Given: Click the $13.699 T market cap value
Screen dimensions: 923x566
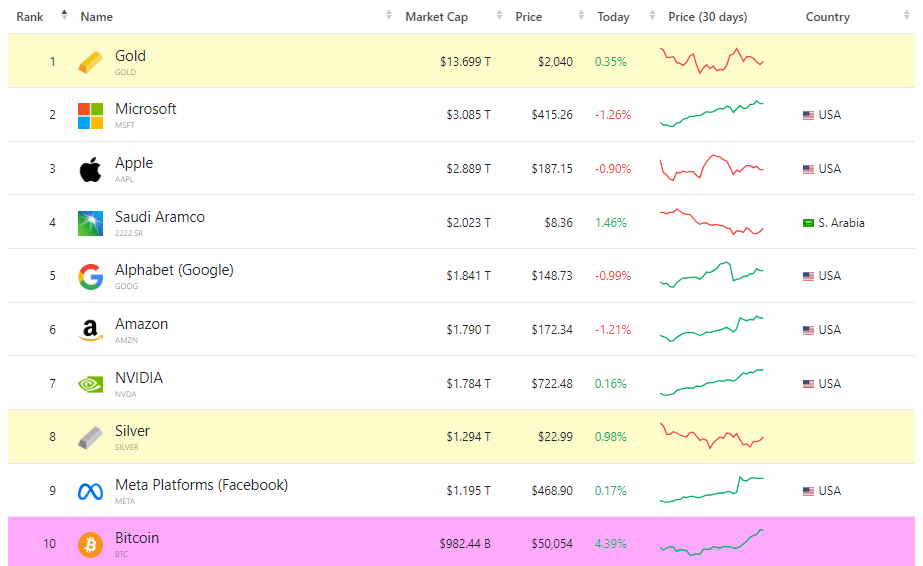Looking at the screenshot, I should (465, 62).
